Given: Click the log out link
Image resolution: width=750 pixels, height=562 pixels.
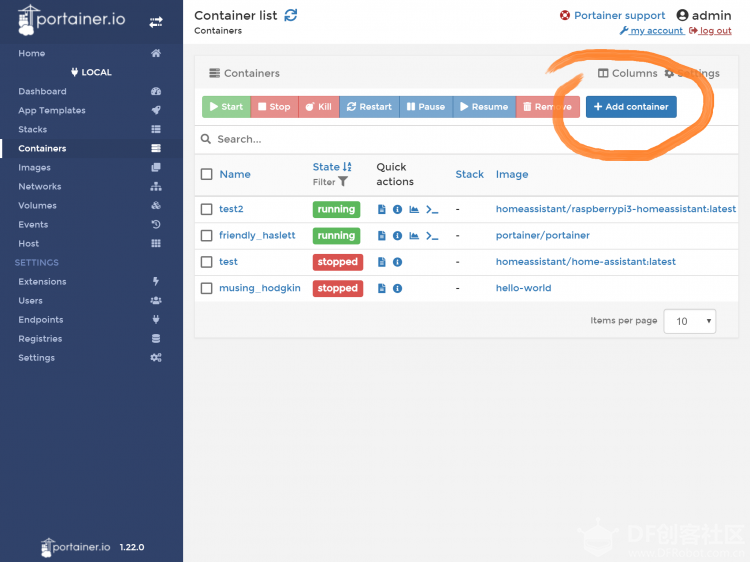Looking at the screenshot, I should (710, 31).
